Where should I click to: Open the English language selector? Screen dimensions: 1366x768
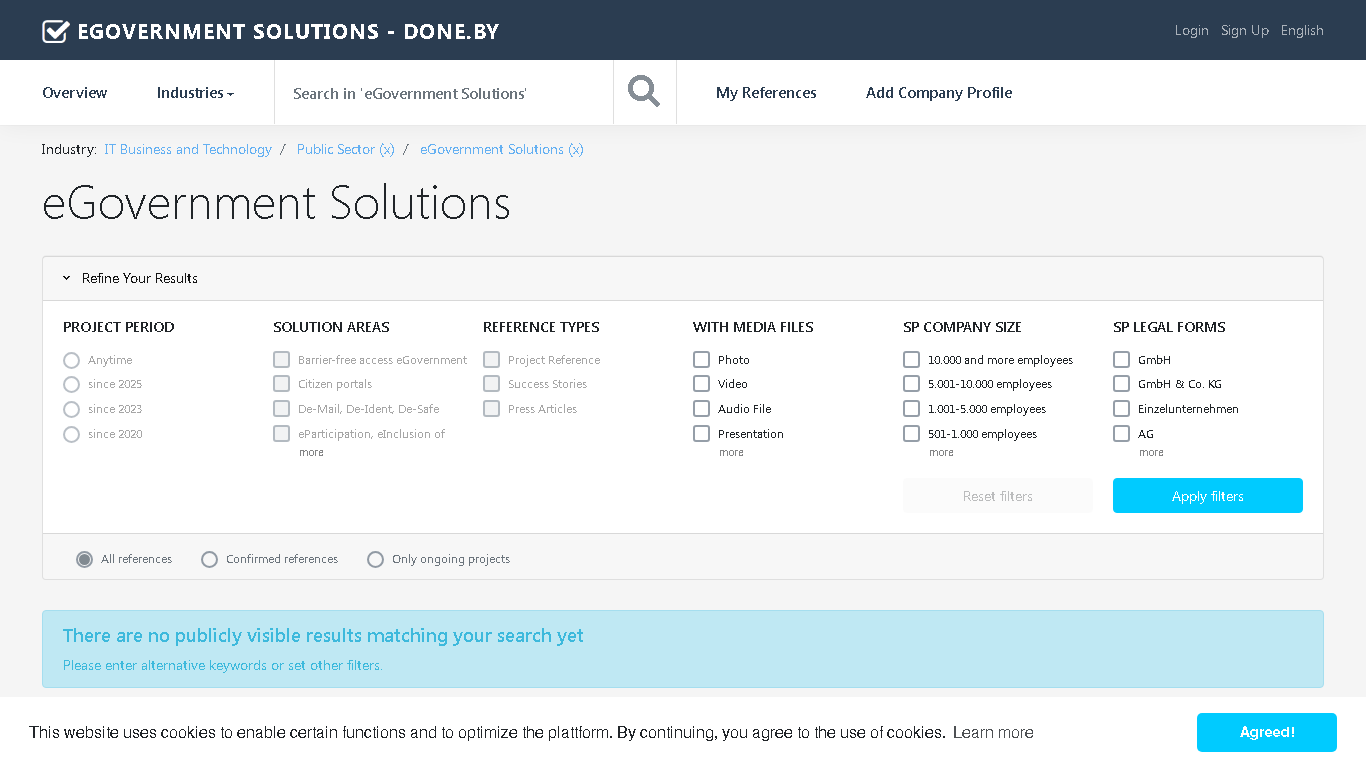point(1302,31)
